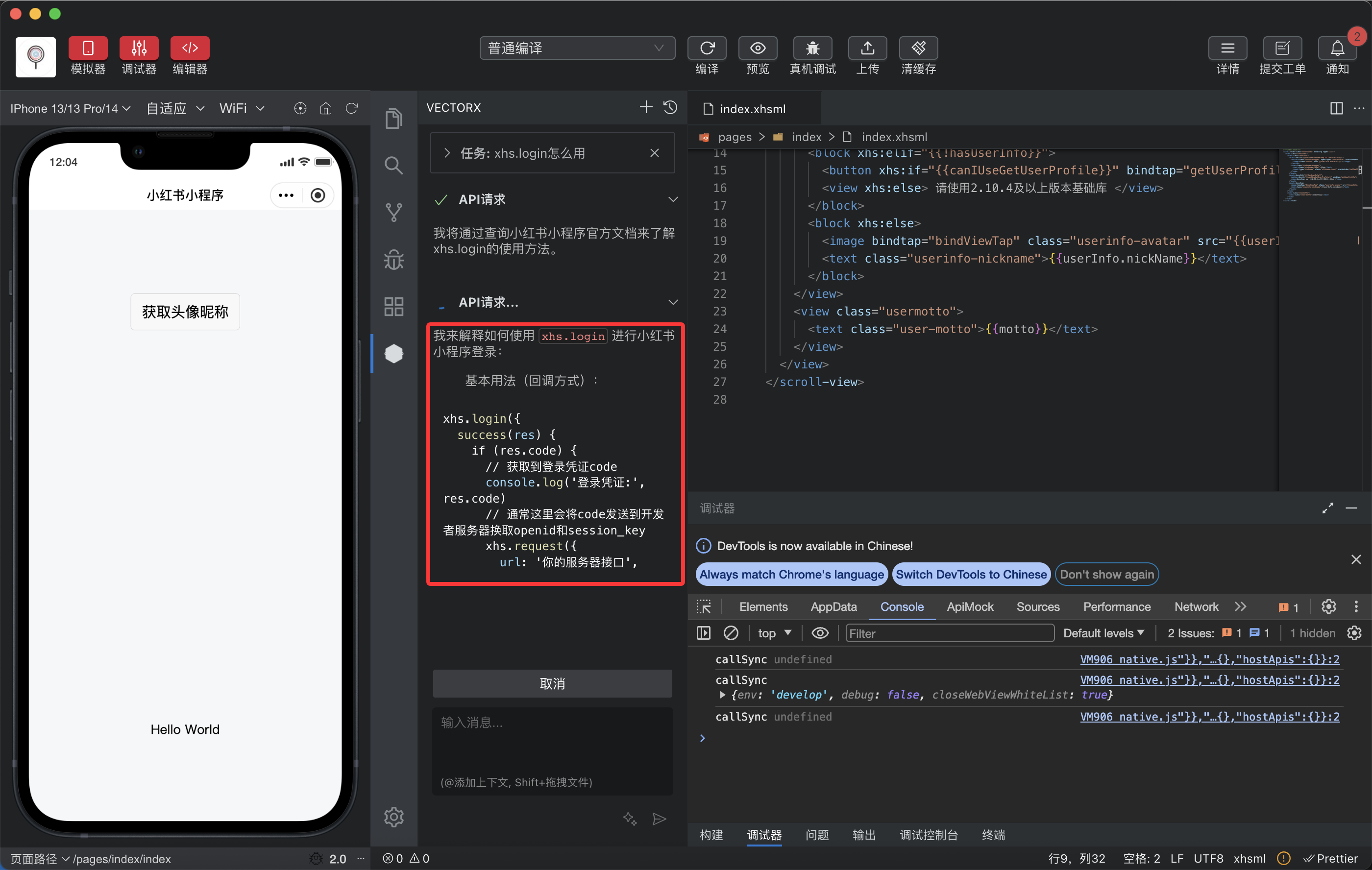Tap the 获取头像昵称 button in simulator
Image resolution: width=1372 pixels, height=870 pixels.
(185, 312)
